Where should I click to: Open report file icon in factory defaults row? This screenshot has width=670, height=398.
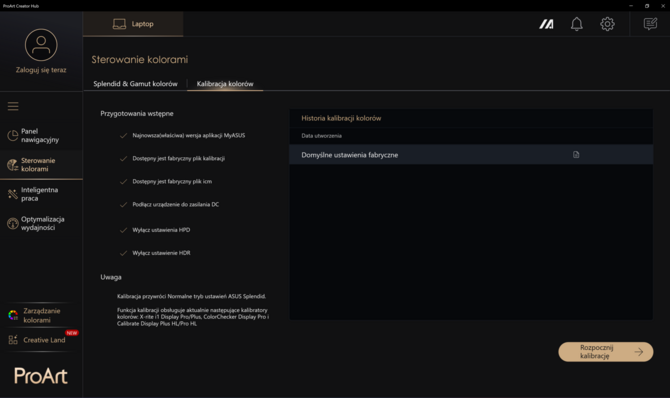tap(576, 155)
